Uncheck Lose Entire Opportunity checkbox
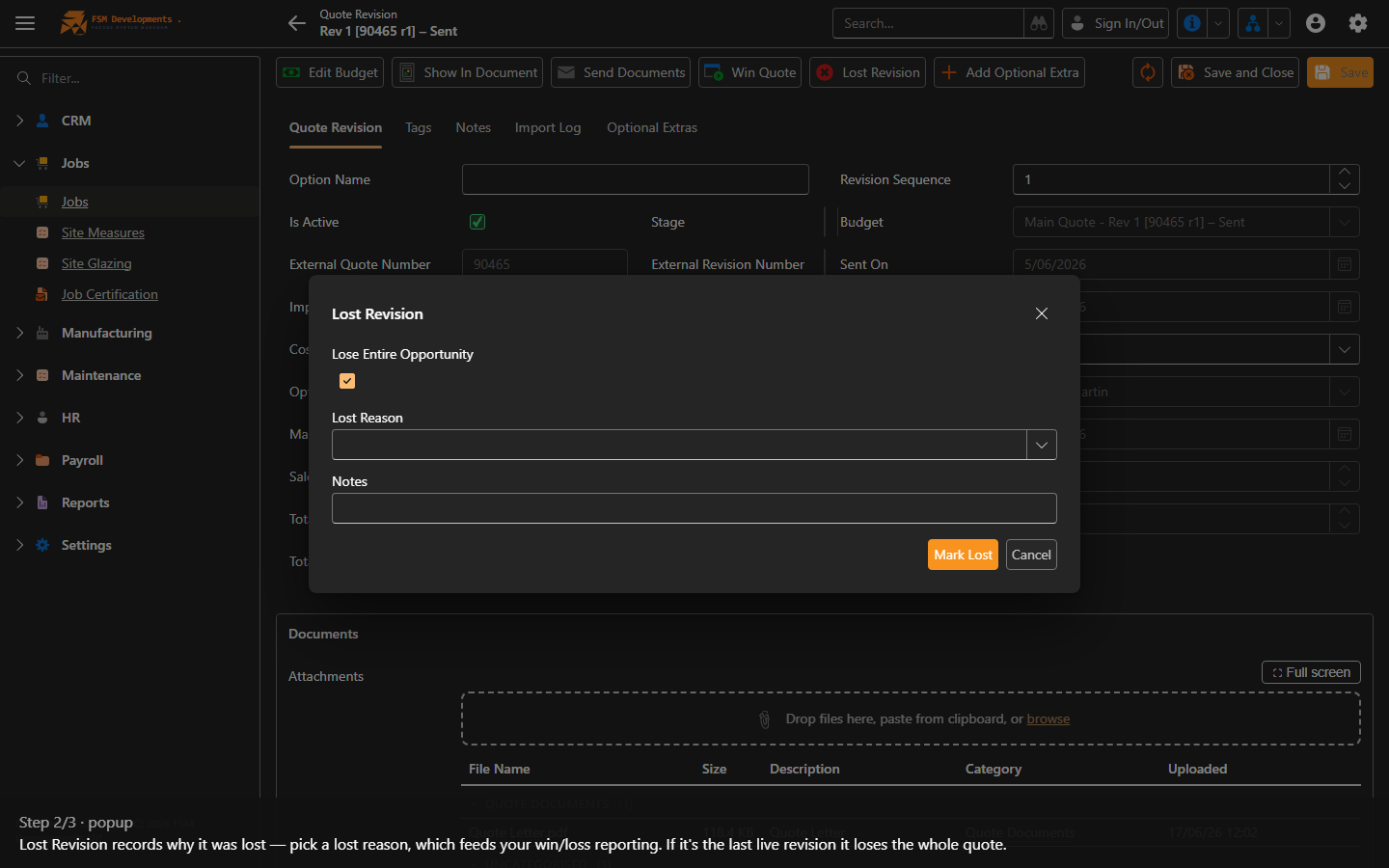Viewport: 1389px width, 868px height. click(347, 381)
